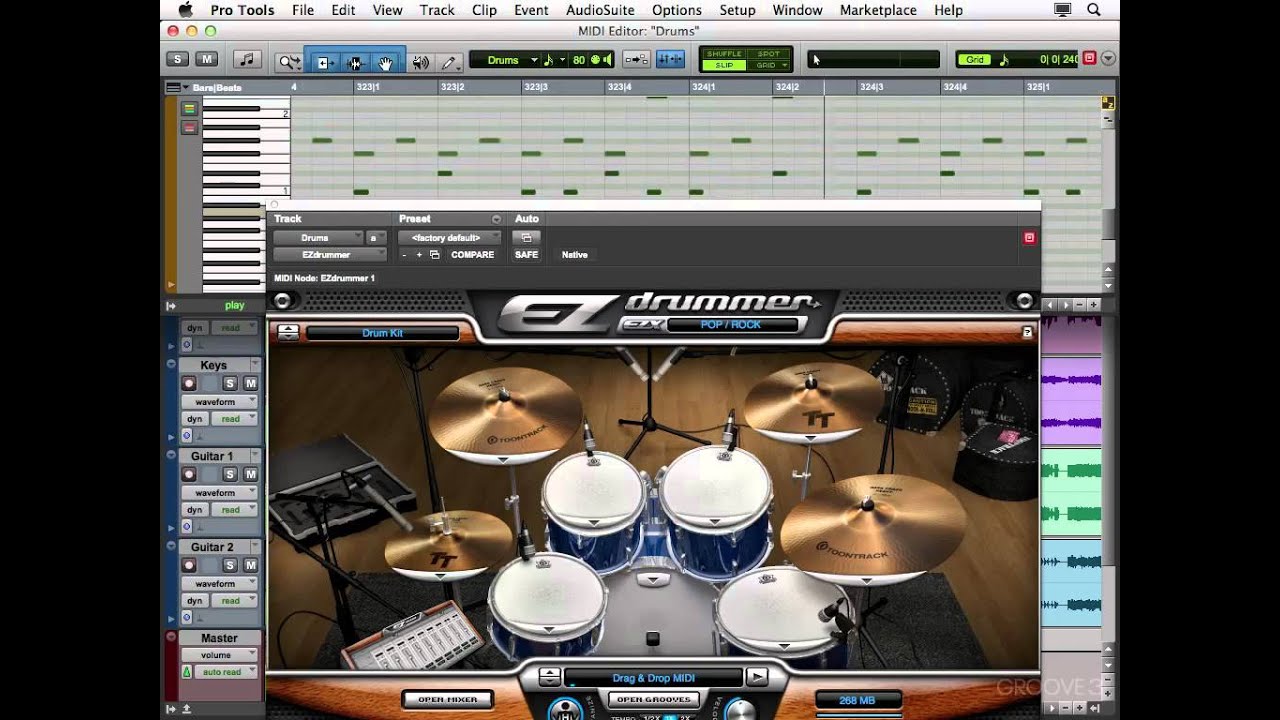Click the Native plug-in format button
Image resolution: width=1280 pixels, height=720 pixels.
575,255
